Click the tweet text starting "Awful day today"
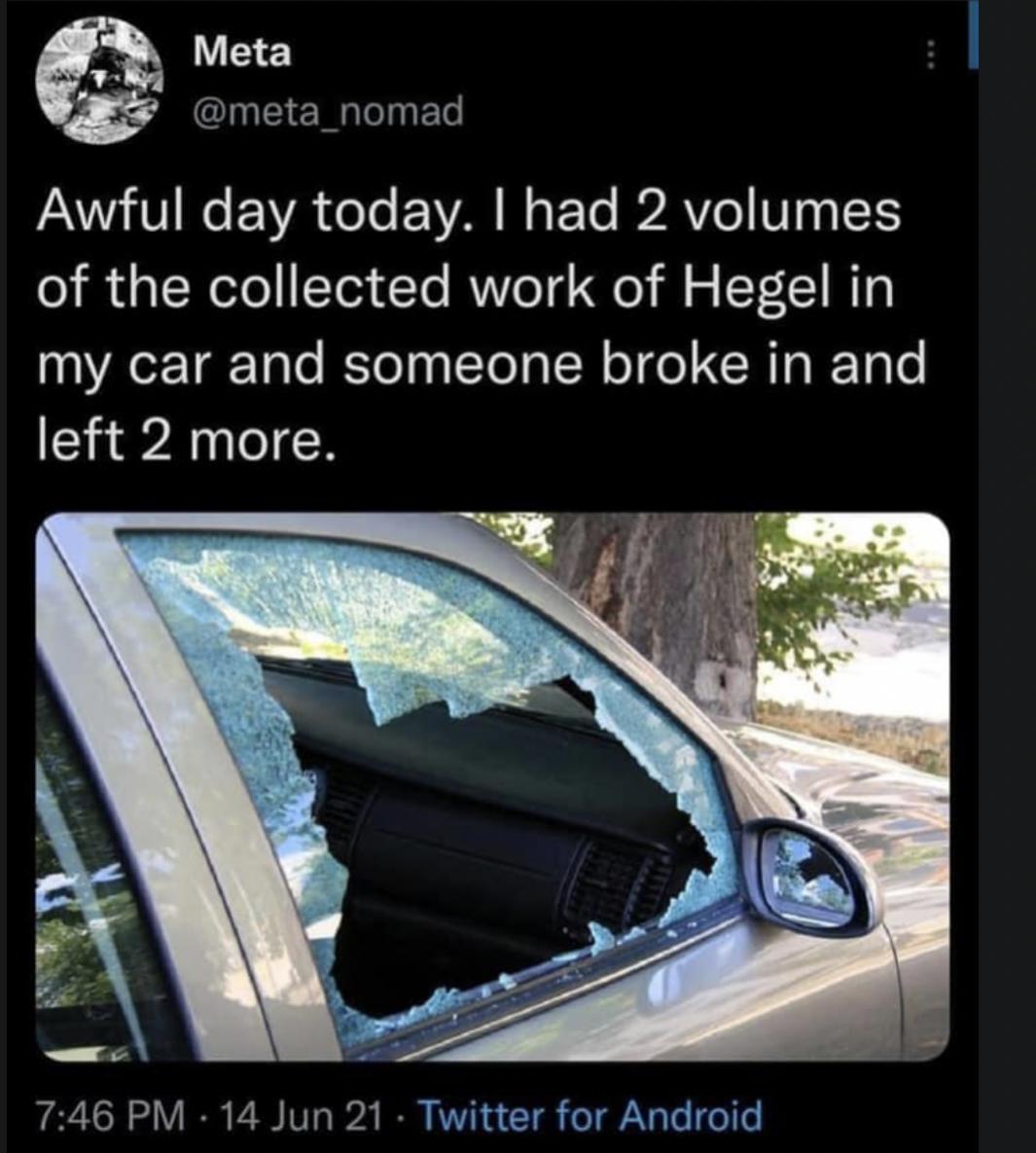 (482, 327)
